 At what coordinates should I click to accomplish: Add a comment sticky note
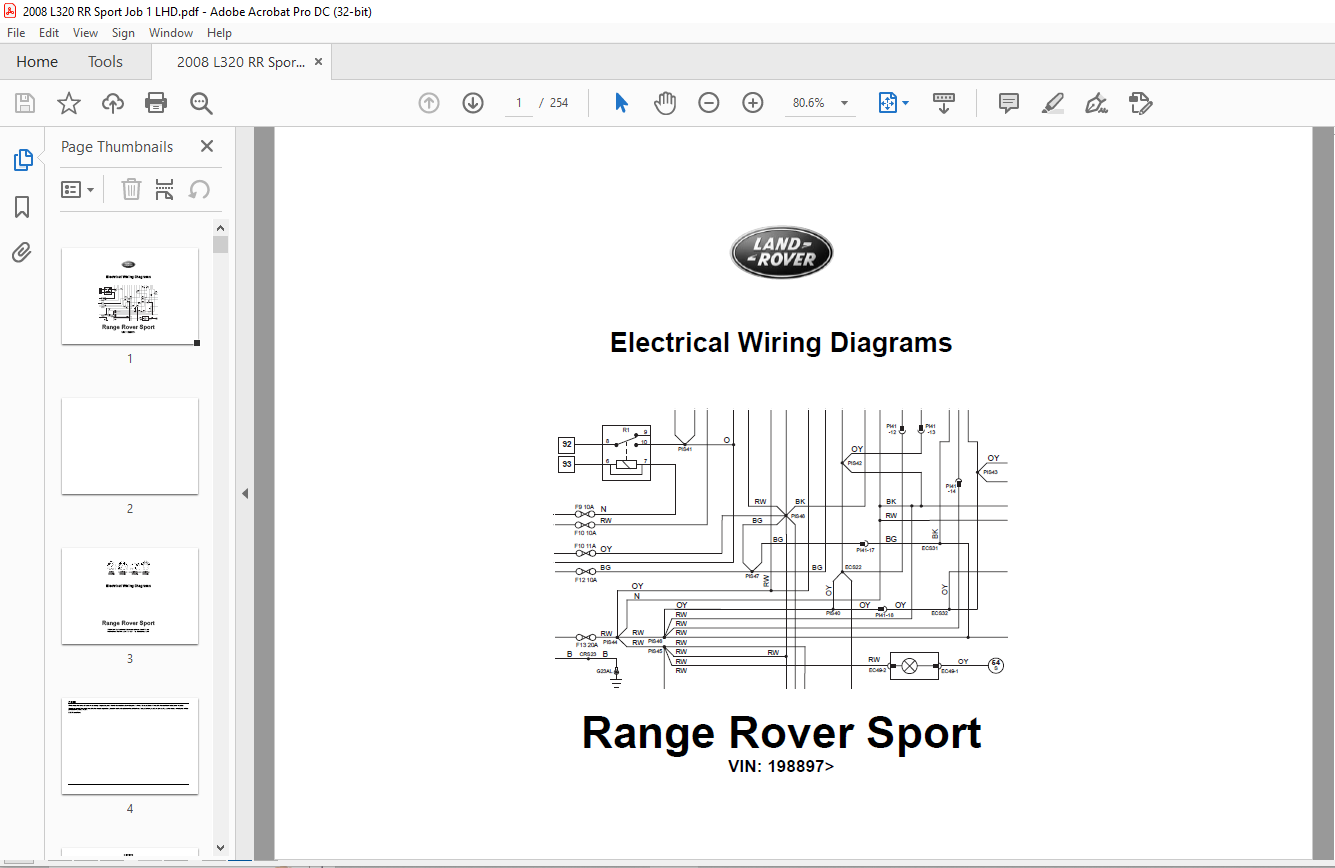click(1009, 103)
